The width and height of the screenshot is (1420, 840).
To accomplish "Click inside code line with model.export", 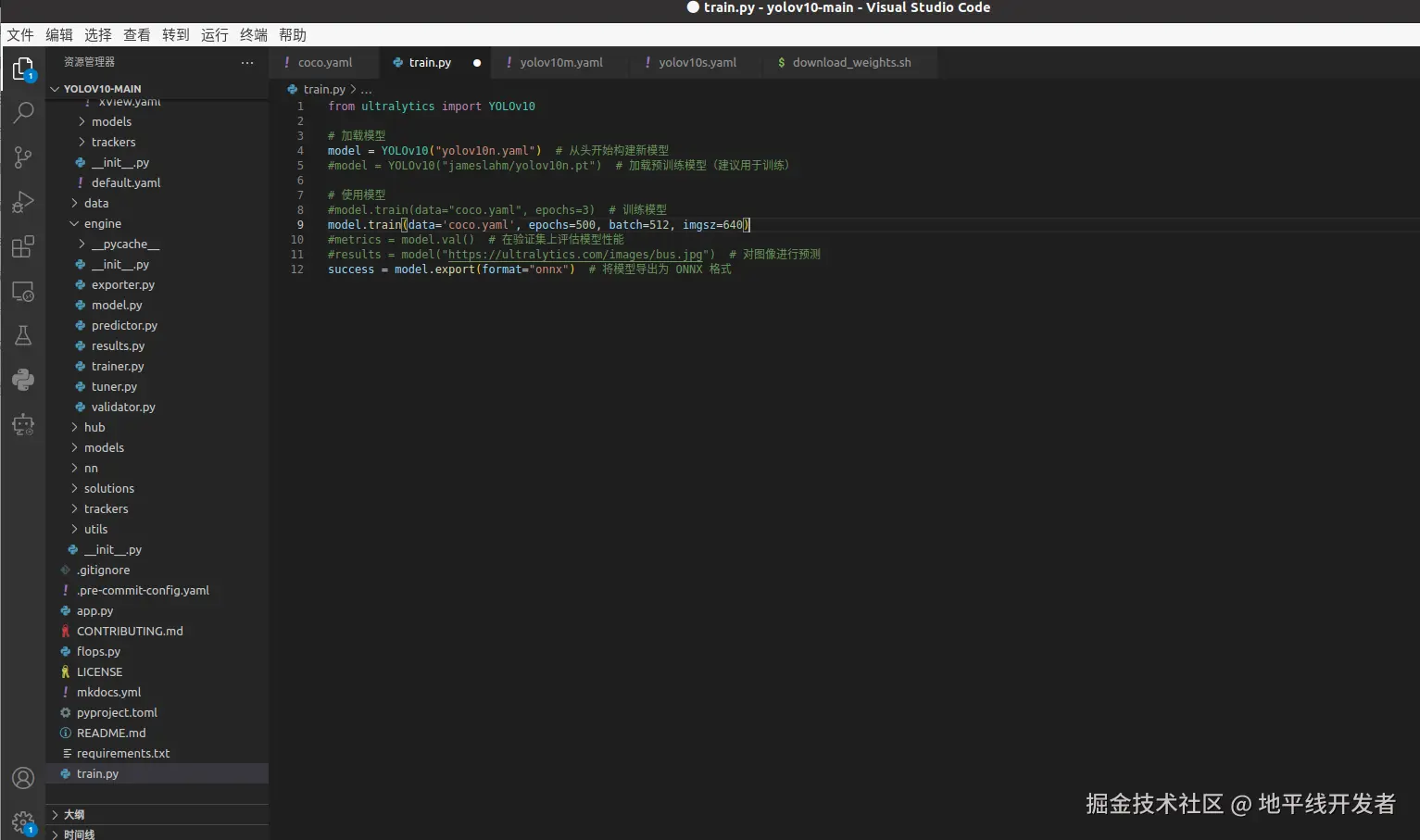I will click(x=530, y=270).
